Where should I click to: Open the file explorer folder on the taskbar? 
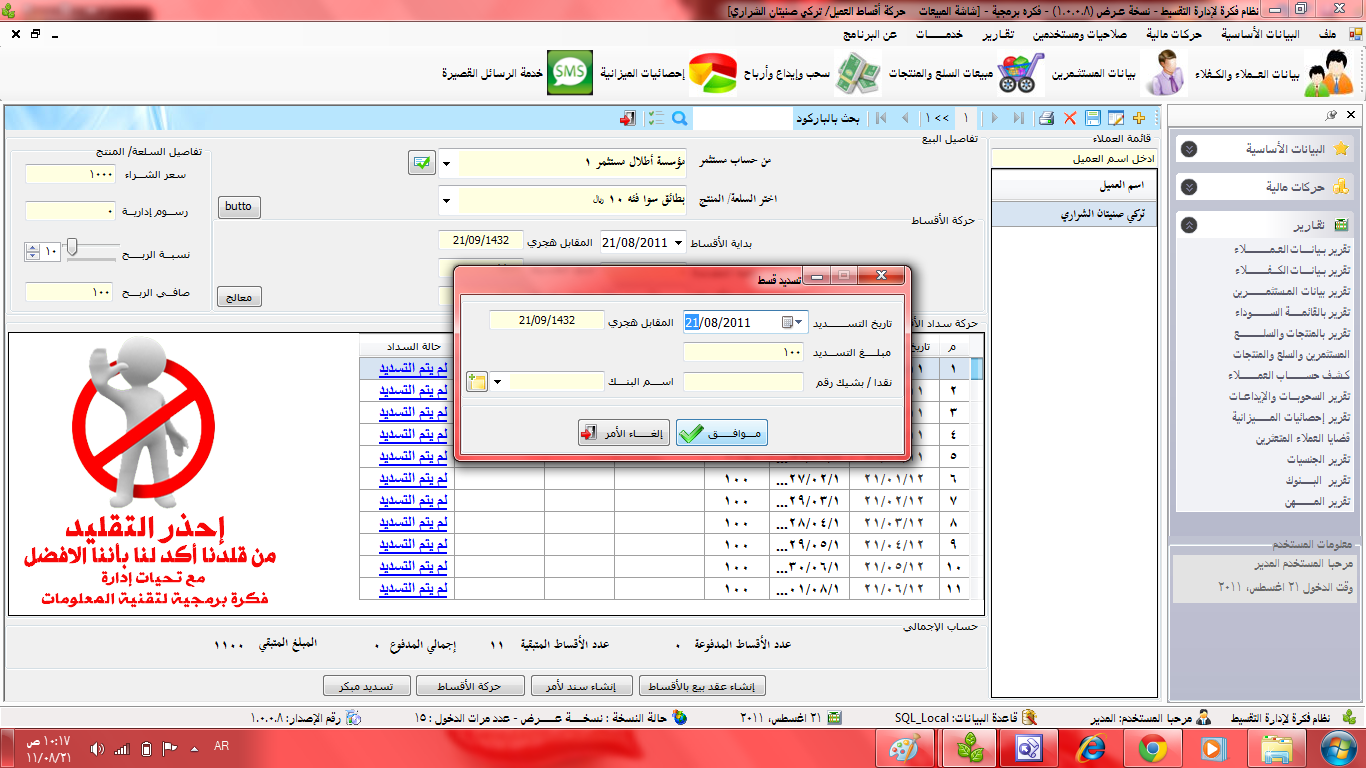tap(1275, 748)
